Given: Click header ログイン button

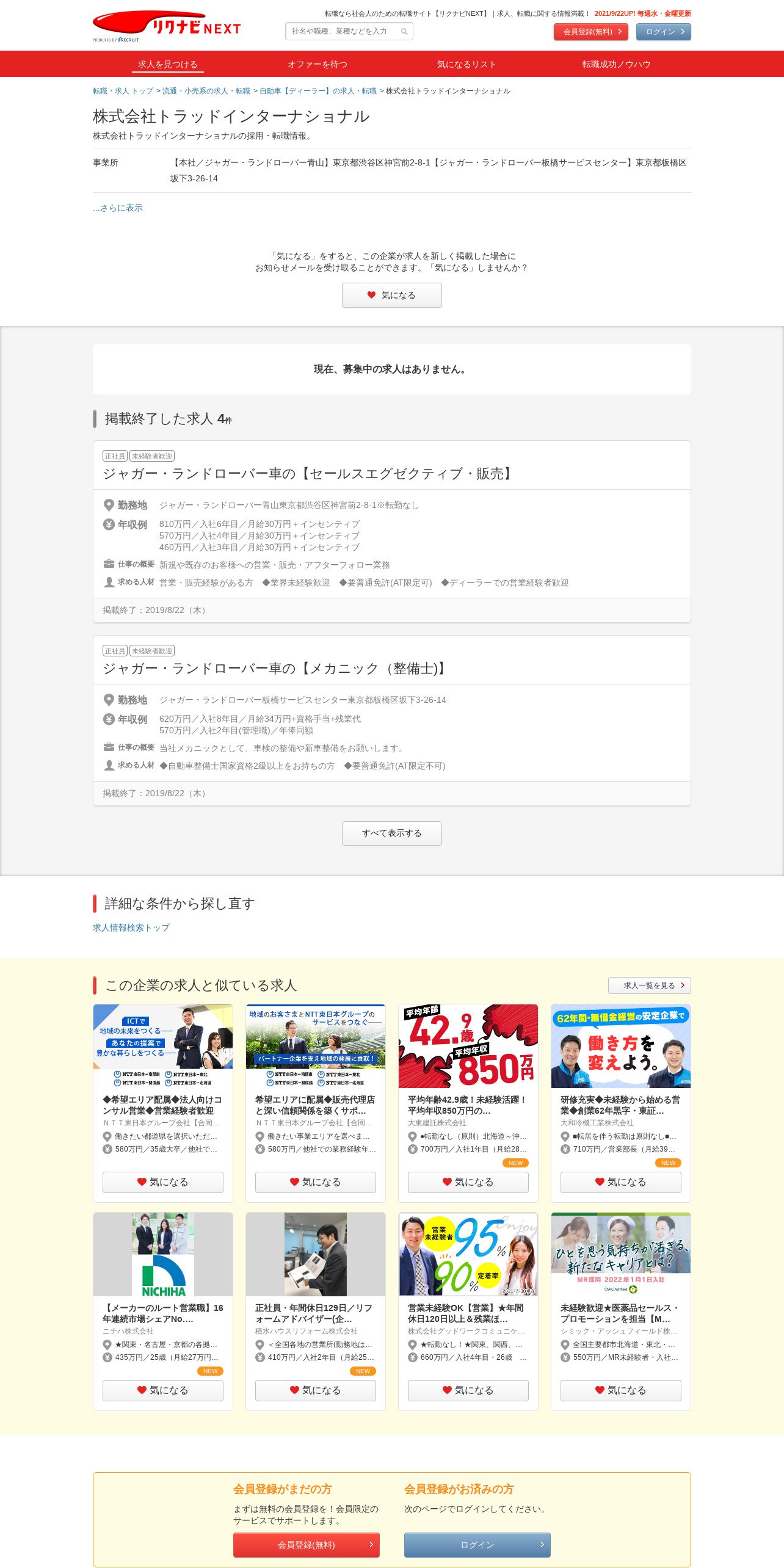Looking at the screenshot, I should click(664, 32).
